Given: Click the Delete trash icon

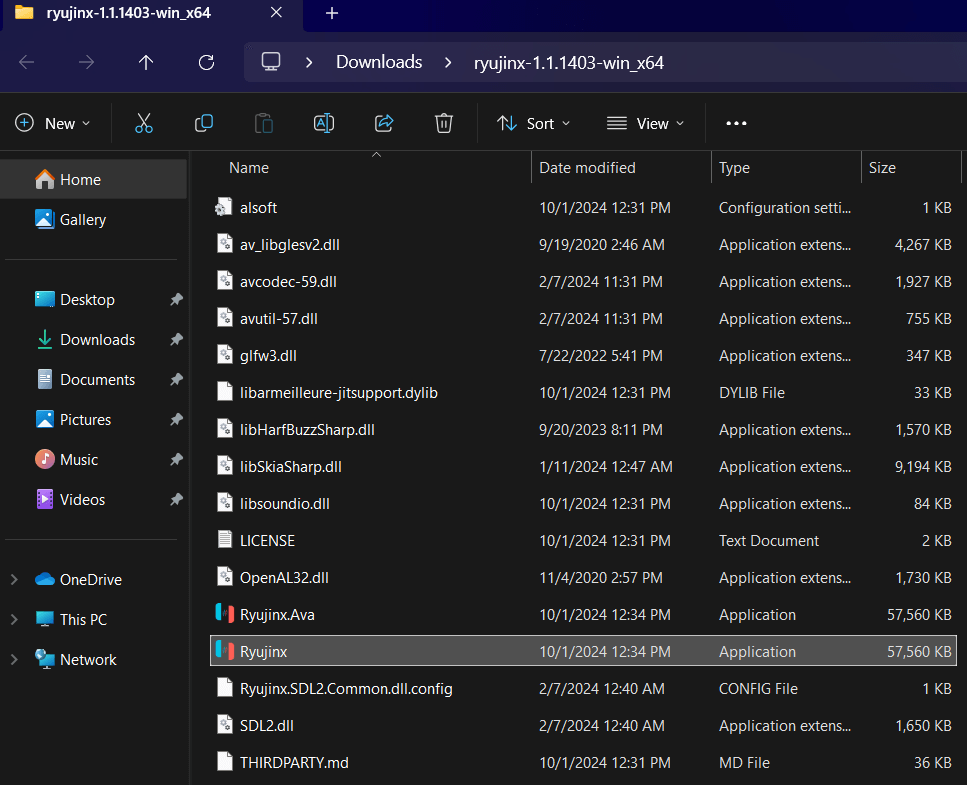Looking at the screenshot, I should [x=444, y=123].
